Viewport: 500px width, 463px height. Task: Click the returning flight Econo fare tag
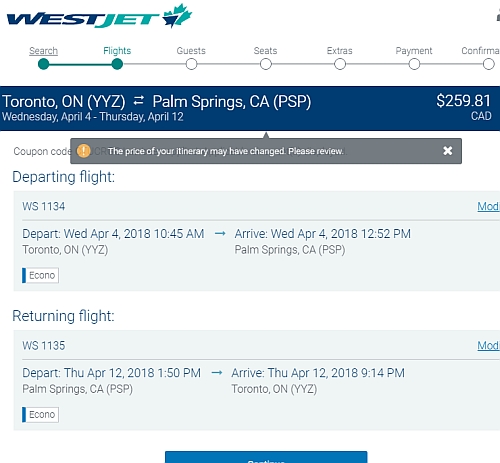[x=41, y=415]
